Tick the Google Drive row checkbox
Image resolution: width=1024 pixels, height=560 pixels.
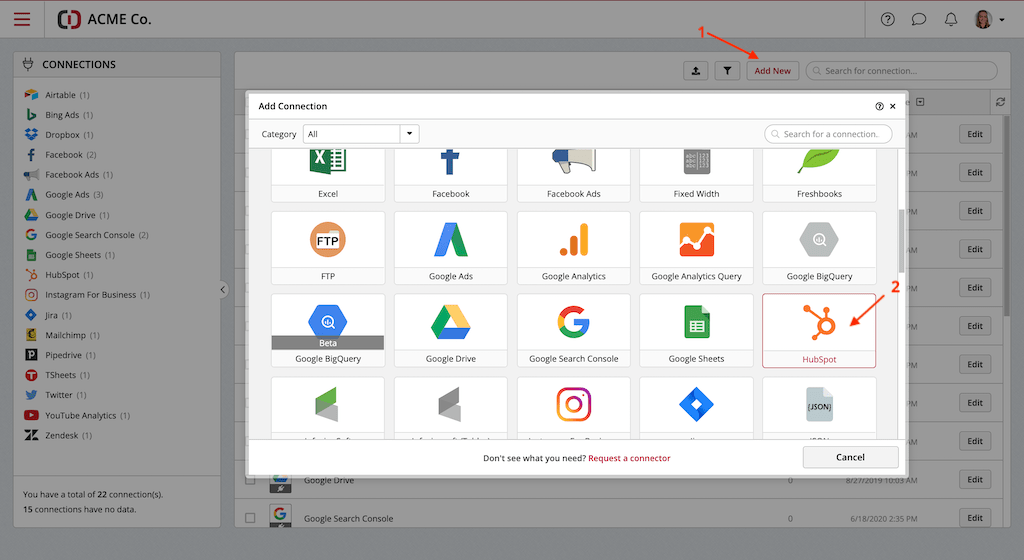click(250, 480)
